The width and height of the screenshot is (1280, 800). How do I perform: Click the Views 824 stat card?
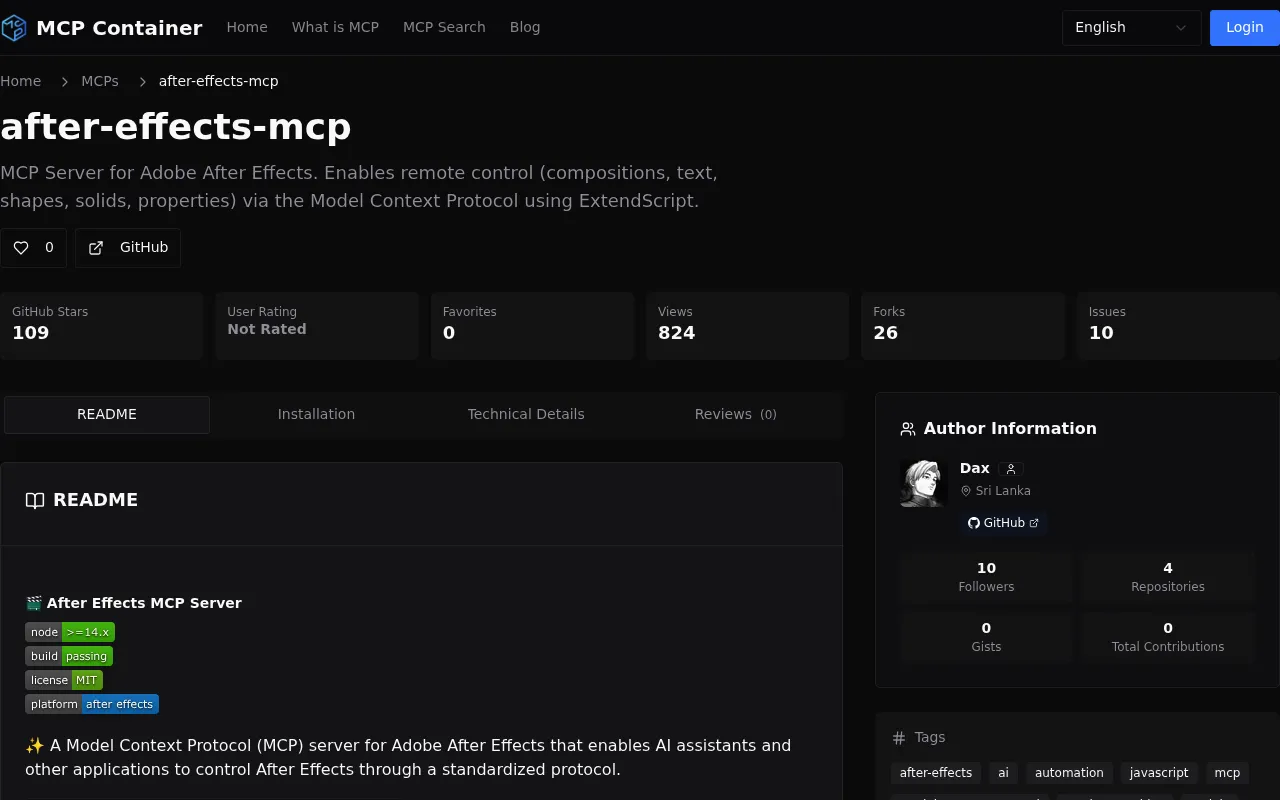[747, 326]
